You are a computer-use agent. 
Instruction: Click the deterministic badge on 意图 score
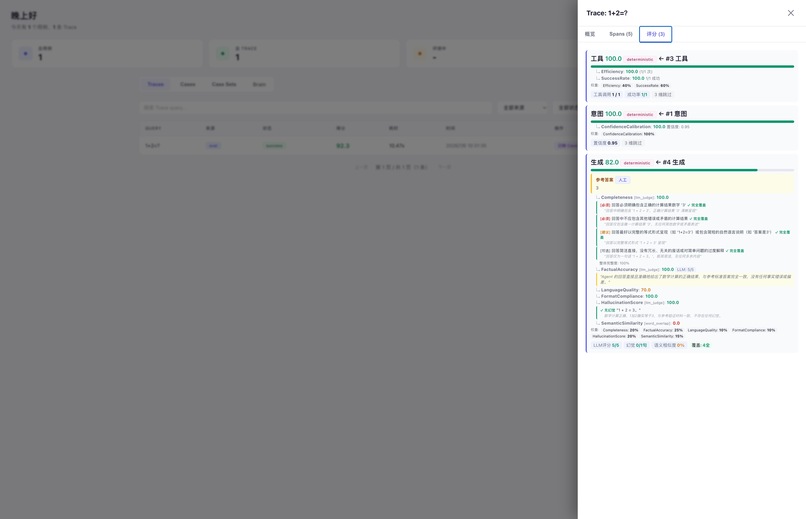tap(640, 114)
